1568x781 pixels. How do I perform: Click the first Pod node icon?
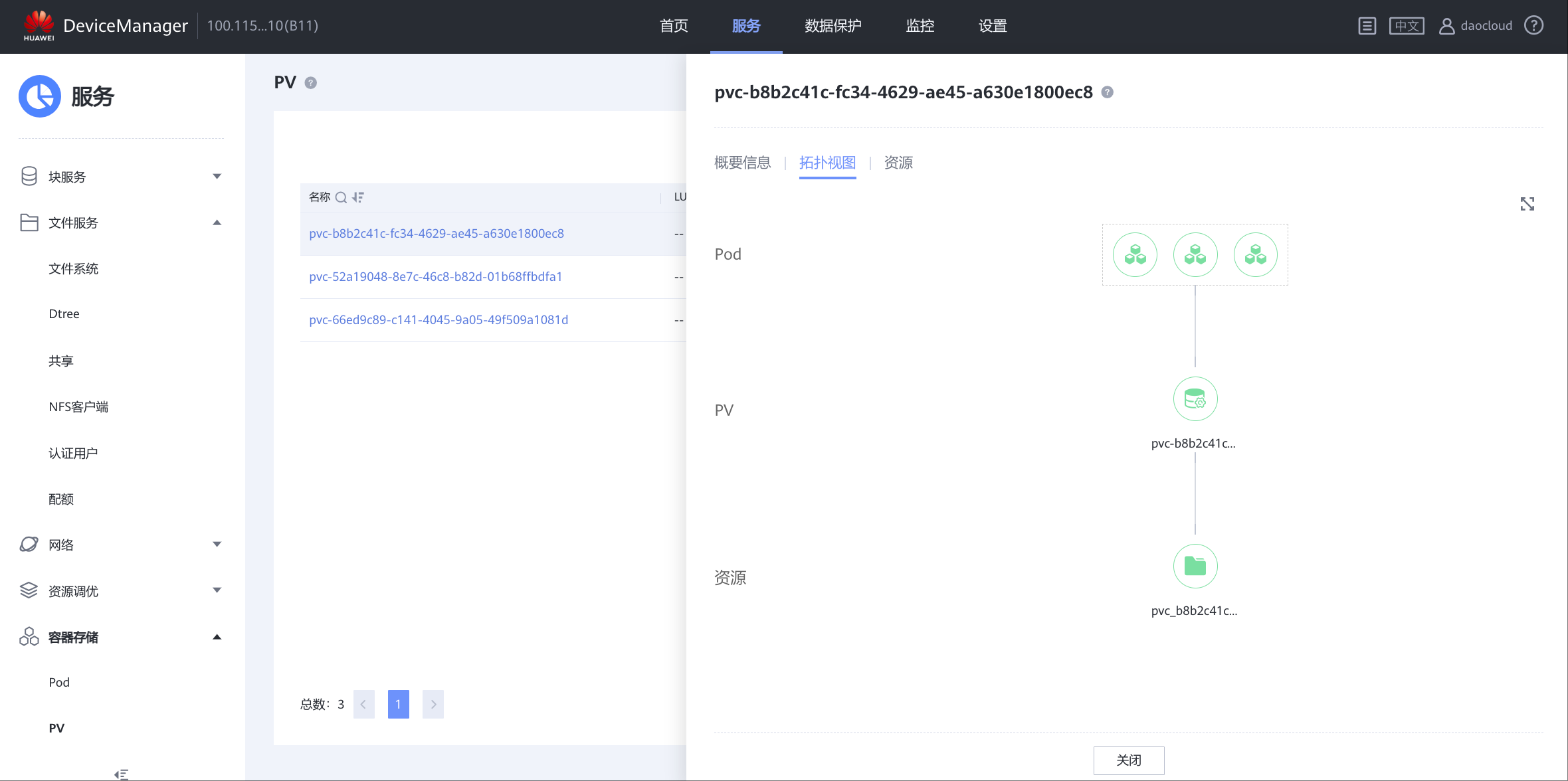[x=1135, y=254]
